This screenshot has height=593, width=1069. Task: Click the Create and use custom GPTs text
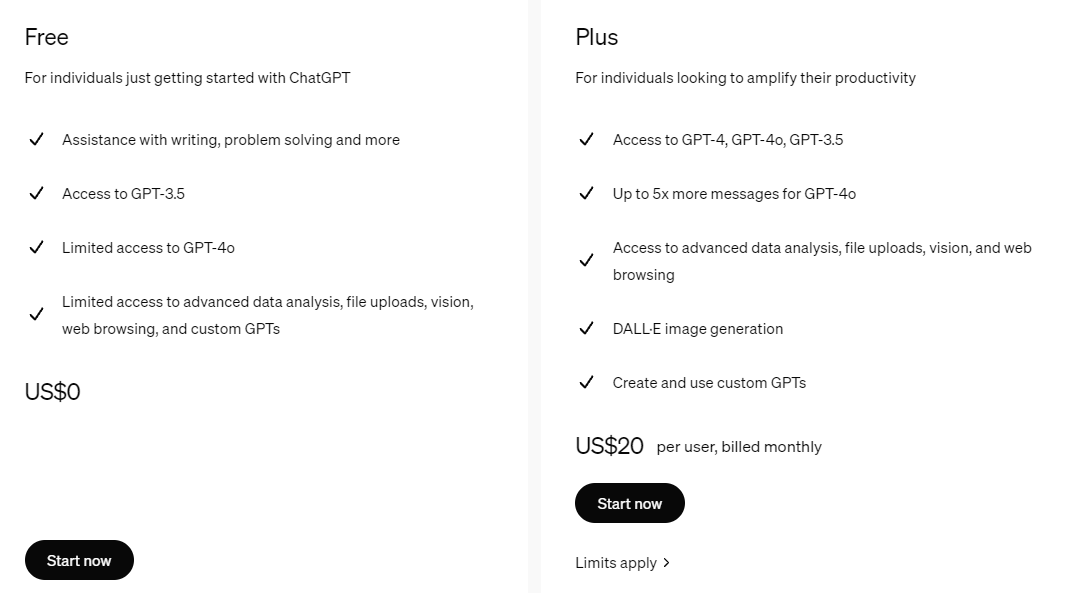[709, 383]
